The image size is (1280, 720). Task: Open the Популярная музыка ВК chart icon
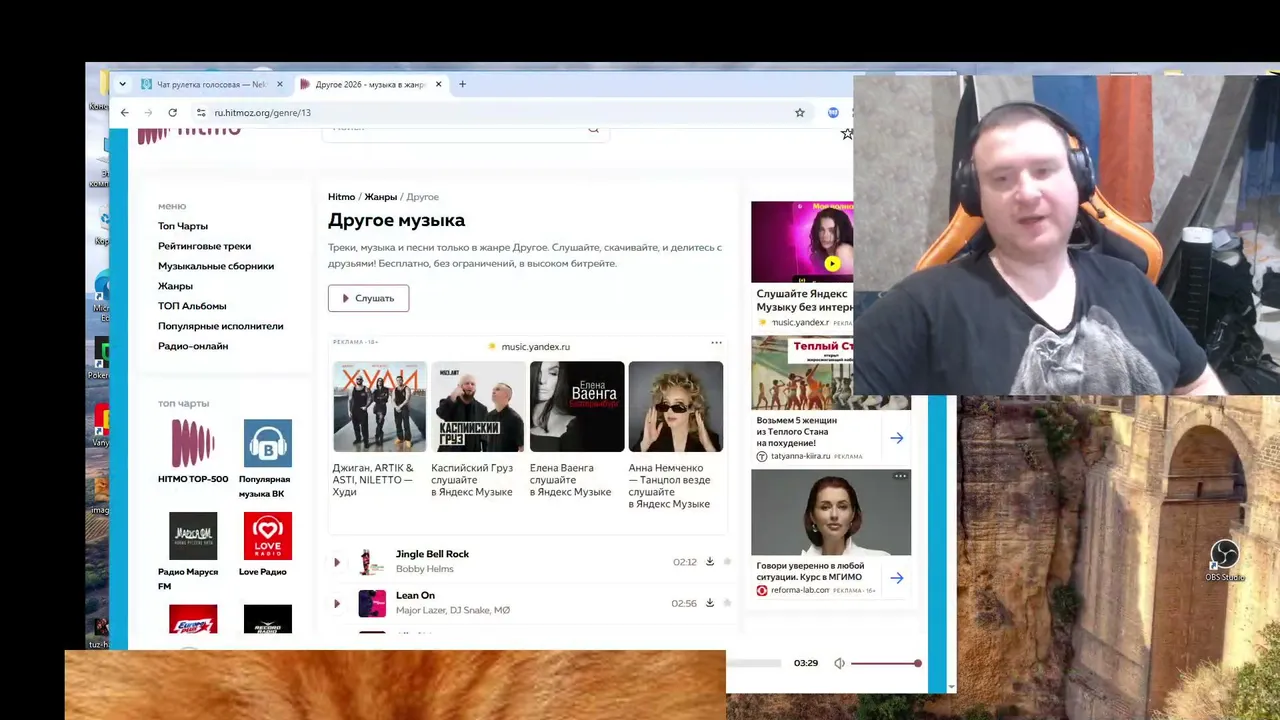point(268,444)
